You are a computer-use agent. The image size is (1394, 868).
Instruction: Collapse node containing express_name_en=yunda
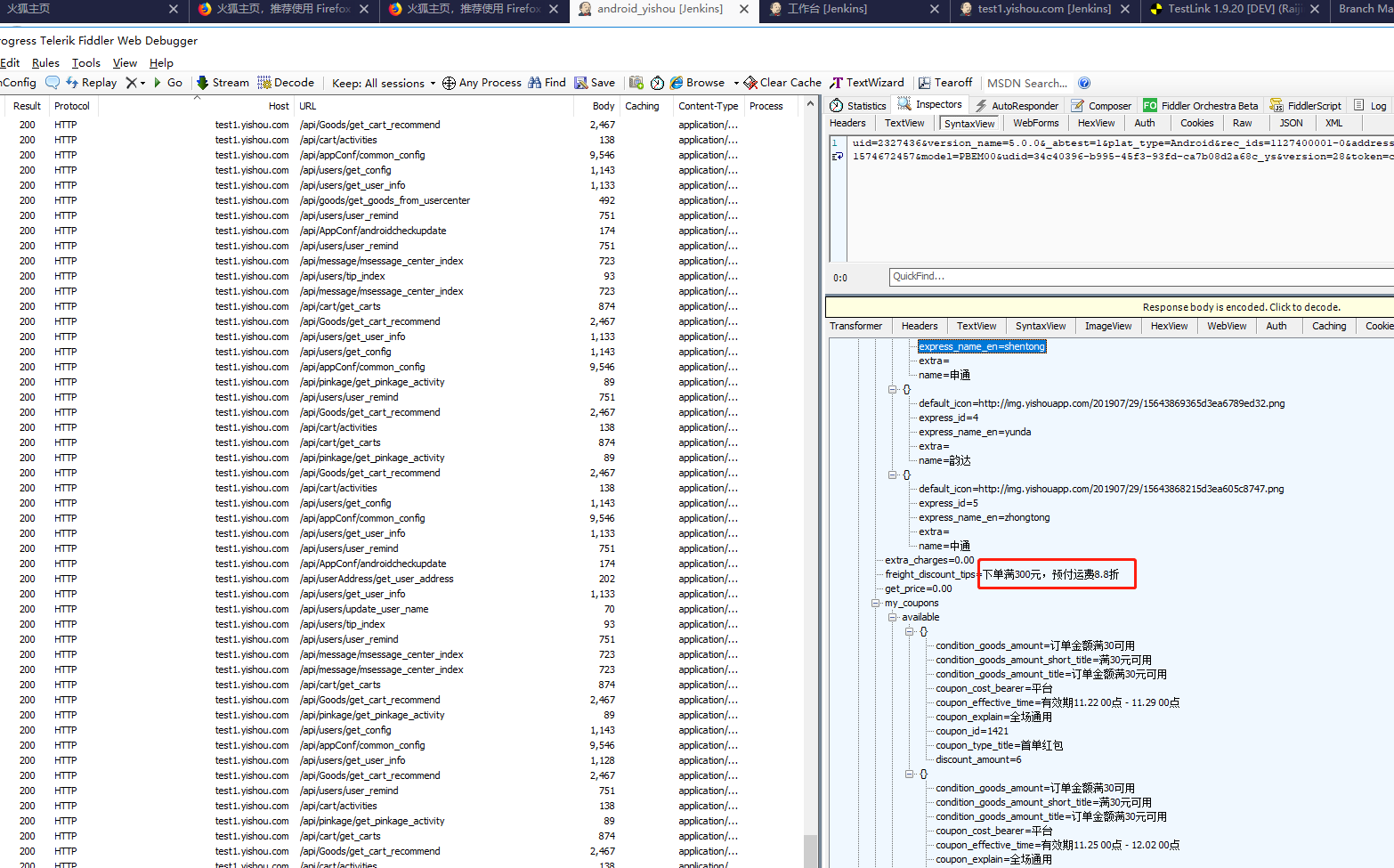tap(893, 389)
